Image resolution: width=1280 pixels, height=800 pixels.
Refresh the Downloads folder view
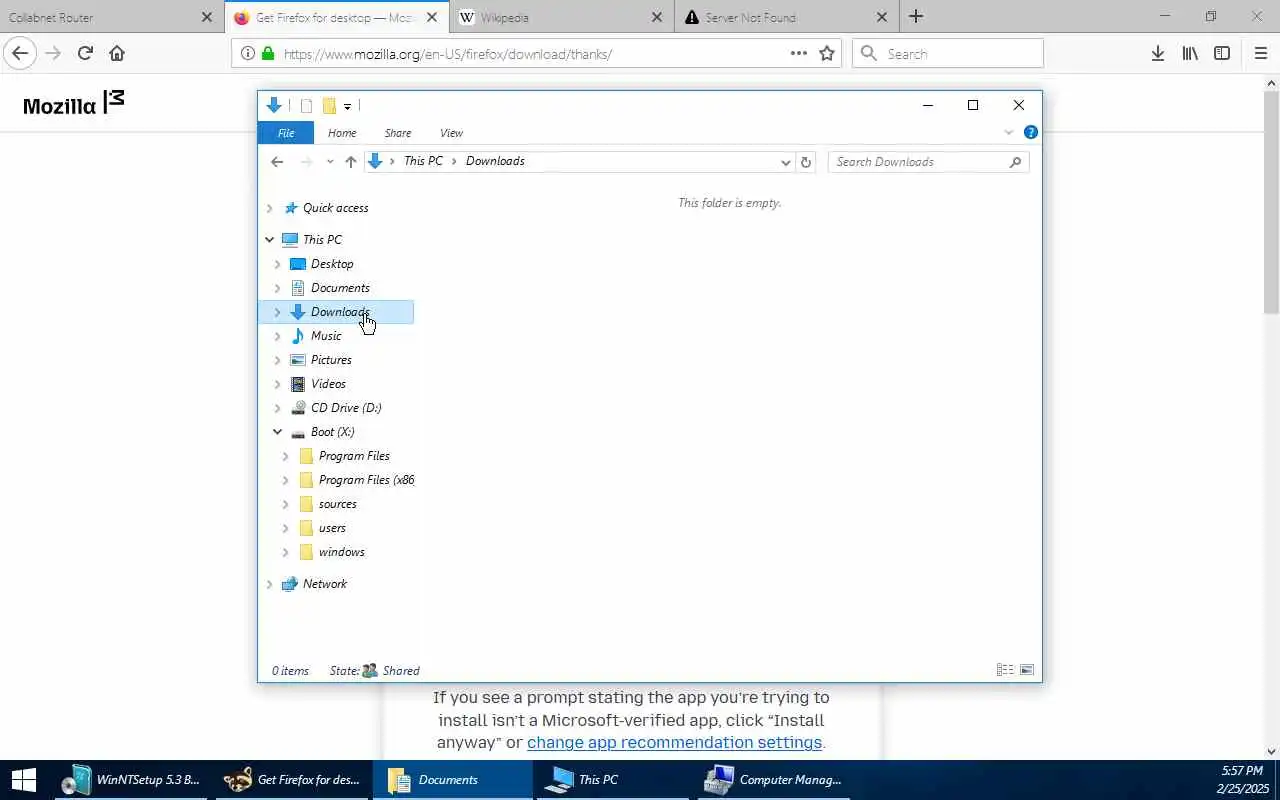pos(806,162)
